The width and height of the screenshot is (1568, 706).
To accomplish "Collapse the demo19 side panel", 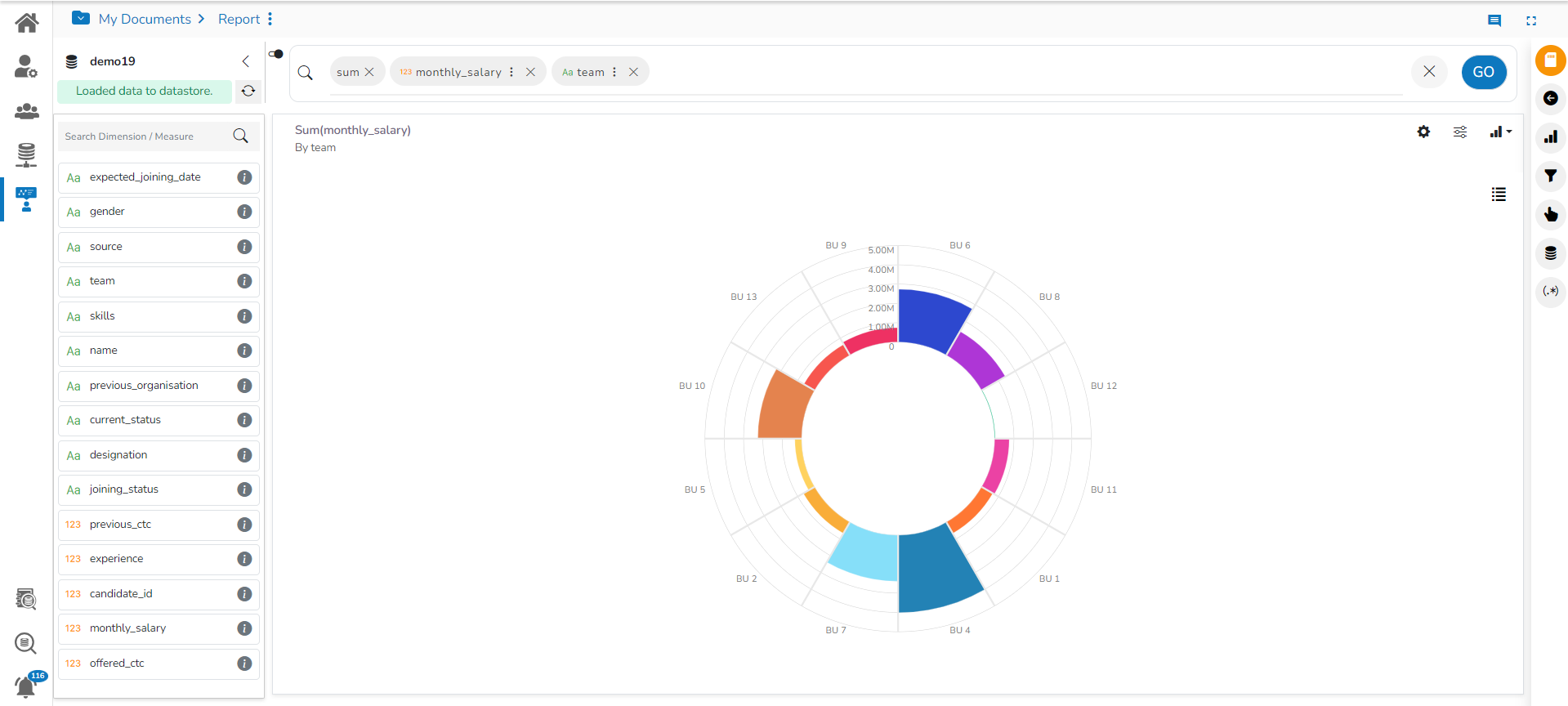I will tap(246, 61).
